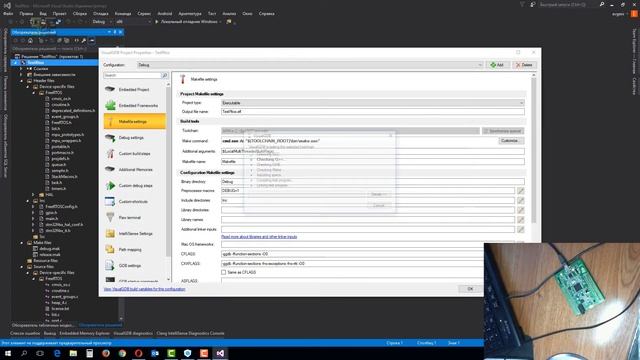Image resolution: width=640 pixels, height=360 pixels.
Task: Click the Customize button beside Make command
Action: coord(510,141)
